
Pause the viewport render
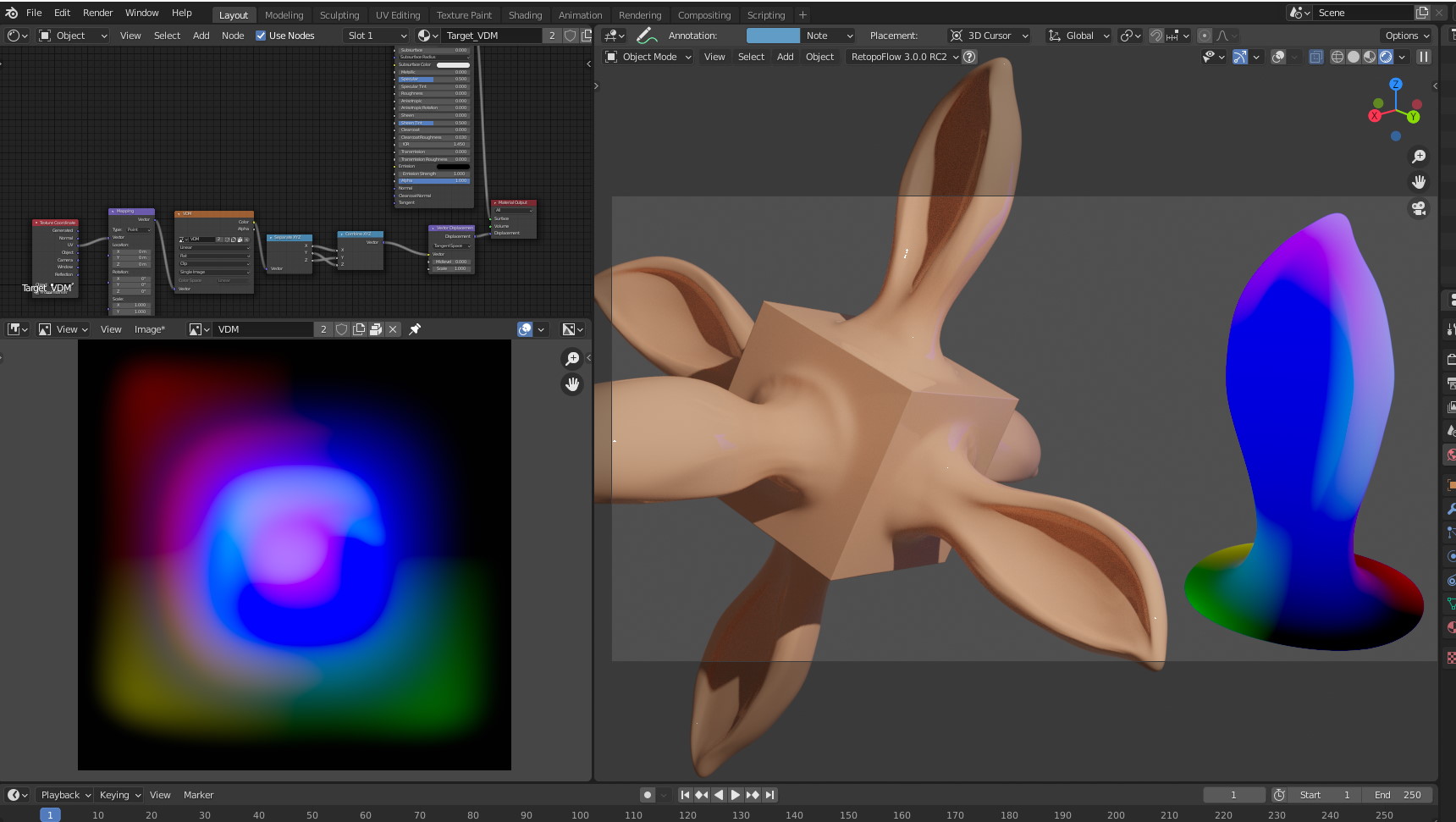click(1424, 57)
